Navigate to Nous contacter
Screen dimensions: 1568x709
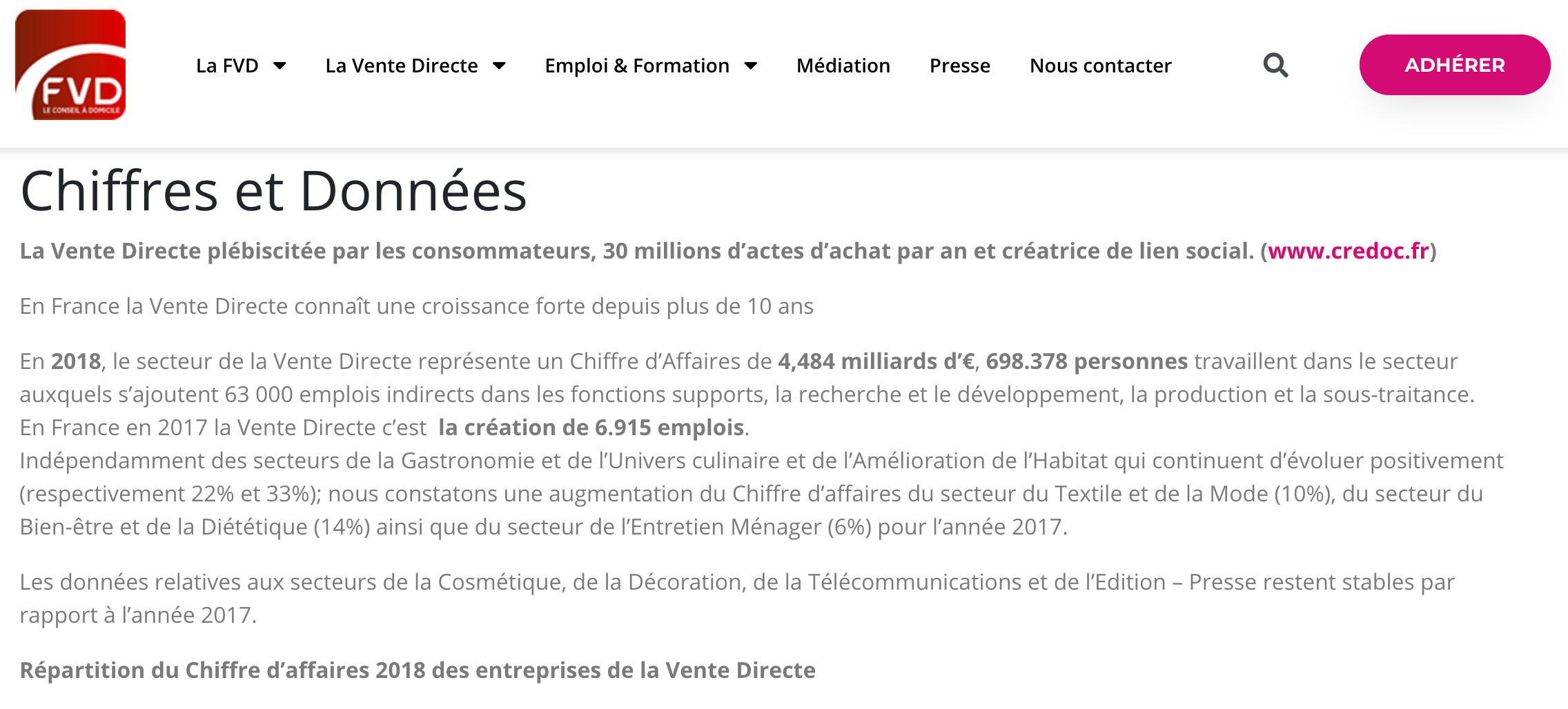tap(1101, 66)
